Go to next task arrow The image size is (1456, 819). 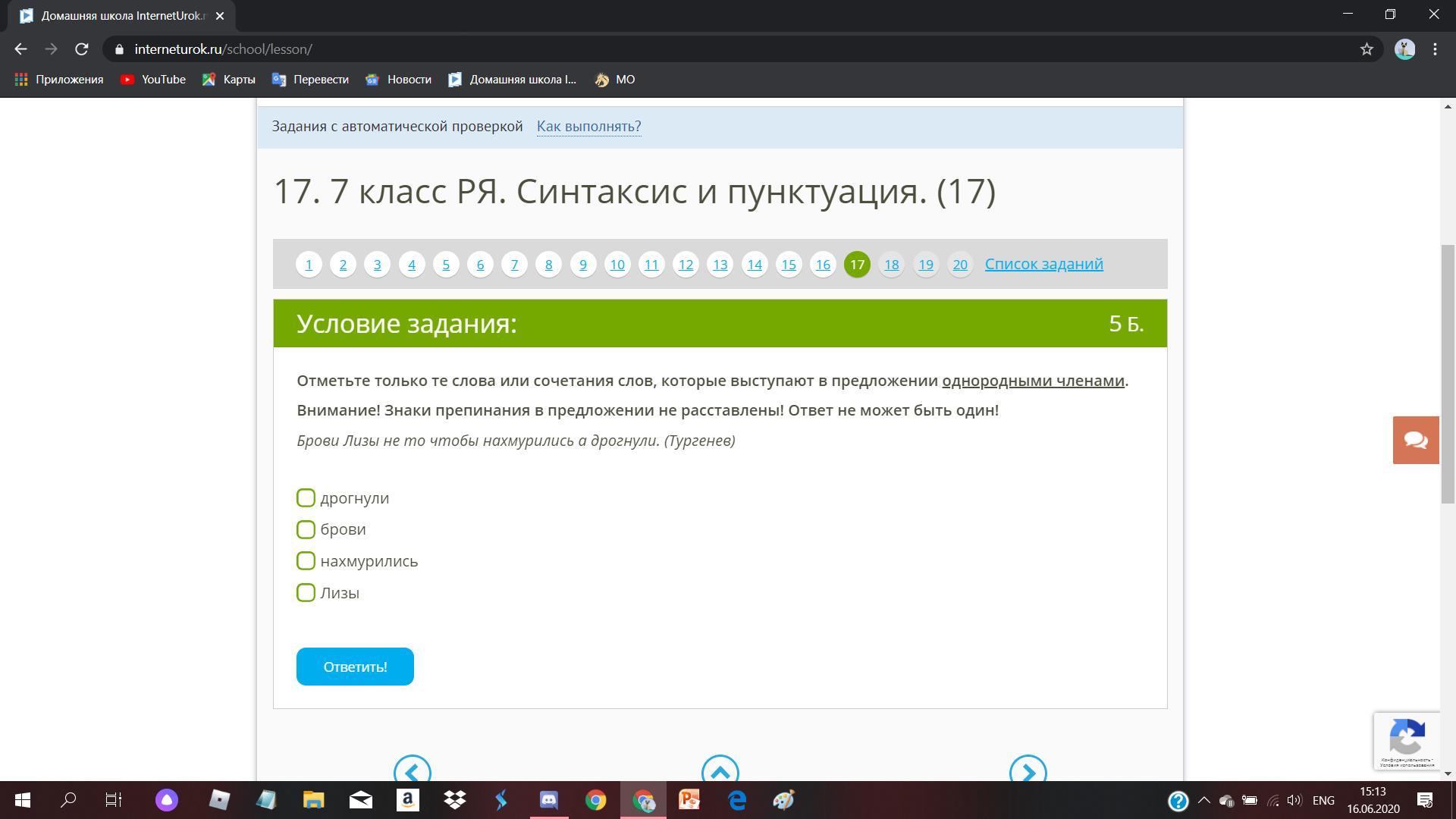[x=1028, y=771]
